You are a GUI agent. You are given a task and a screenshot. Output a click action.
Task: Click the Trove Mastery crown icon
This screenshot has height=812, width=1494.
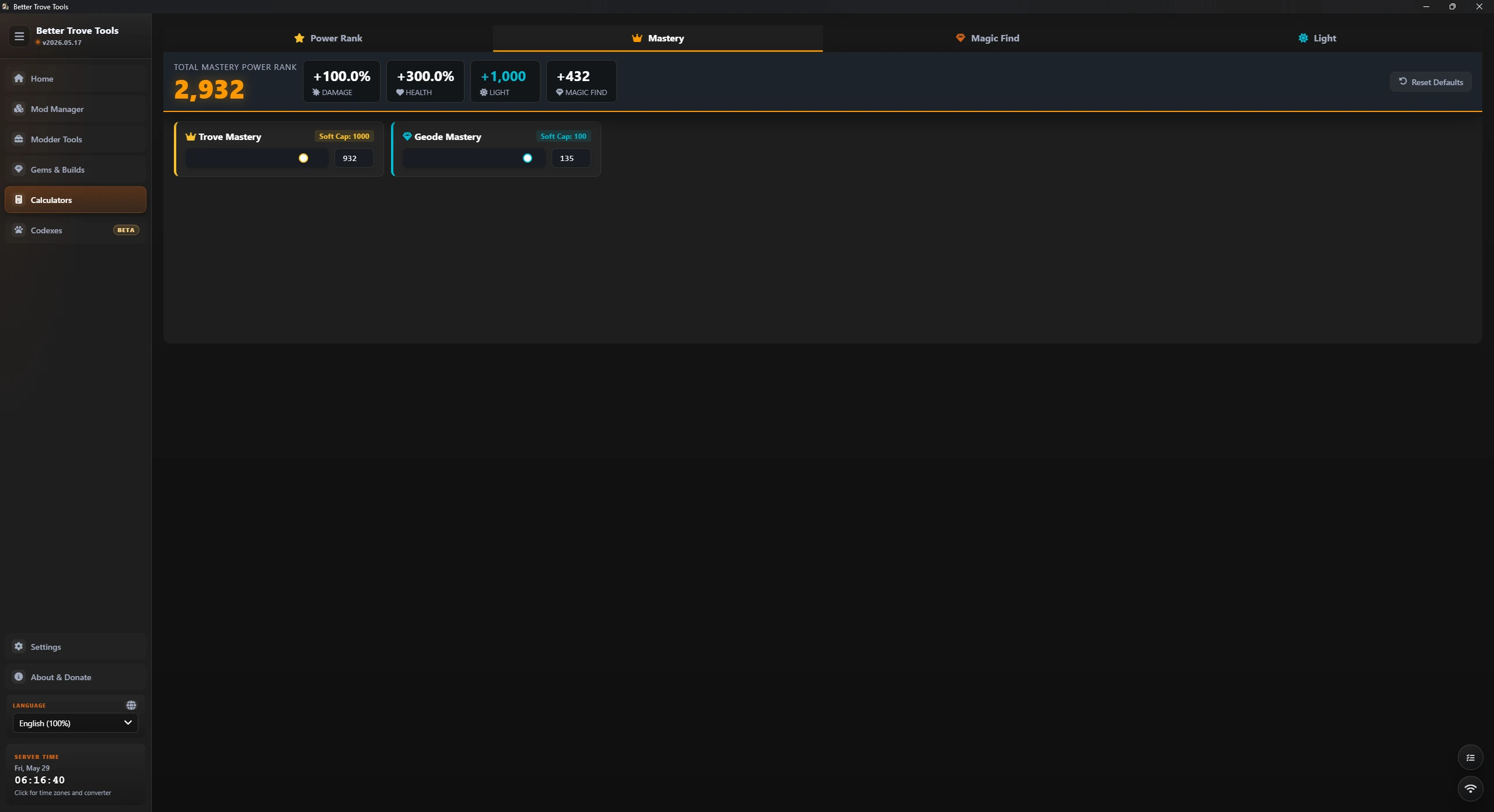[x=190, y=136]
